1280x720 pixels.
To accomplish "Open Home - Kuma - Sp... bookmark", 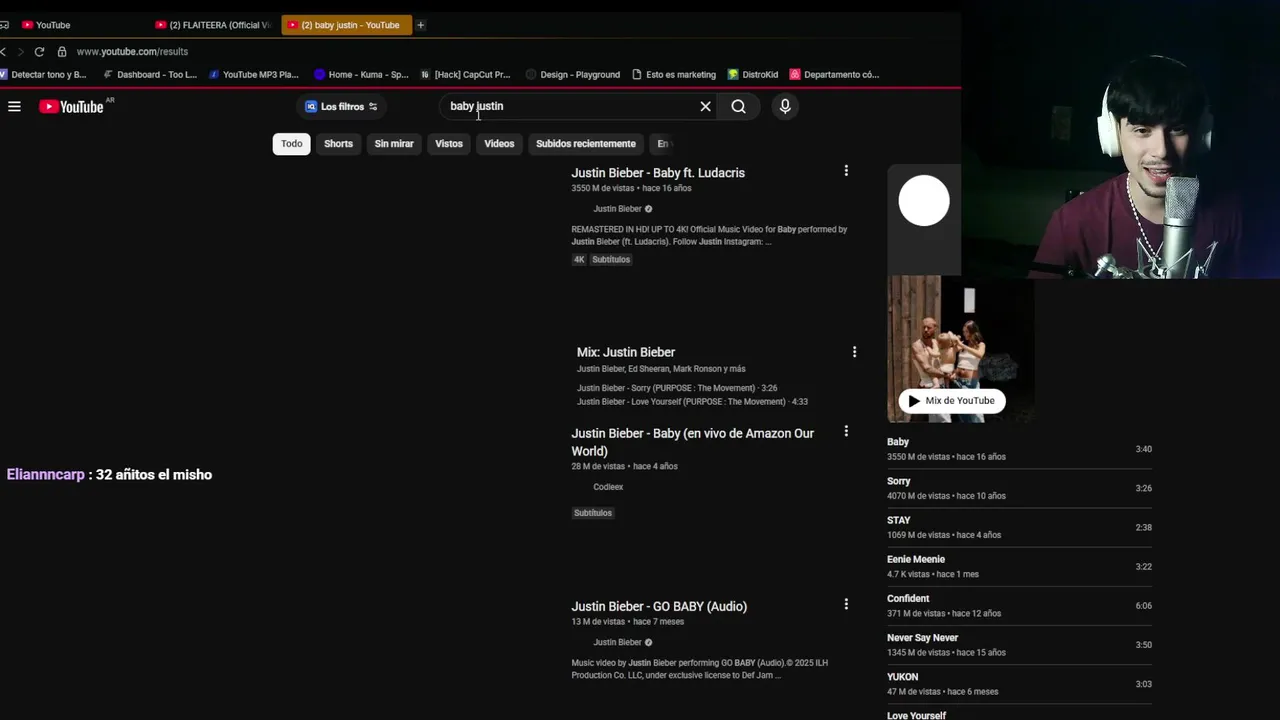I will coord(361,75).
